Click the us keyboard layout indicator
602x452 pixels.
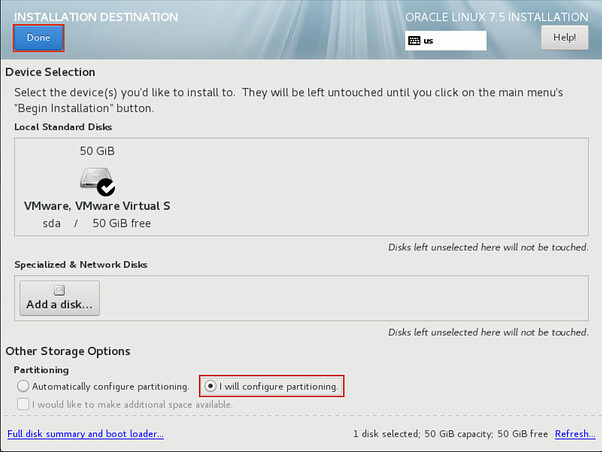pyautogui.click(x=445, y=41)
